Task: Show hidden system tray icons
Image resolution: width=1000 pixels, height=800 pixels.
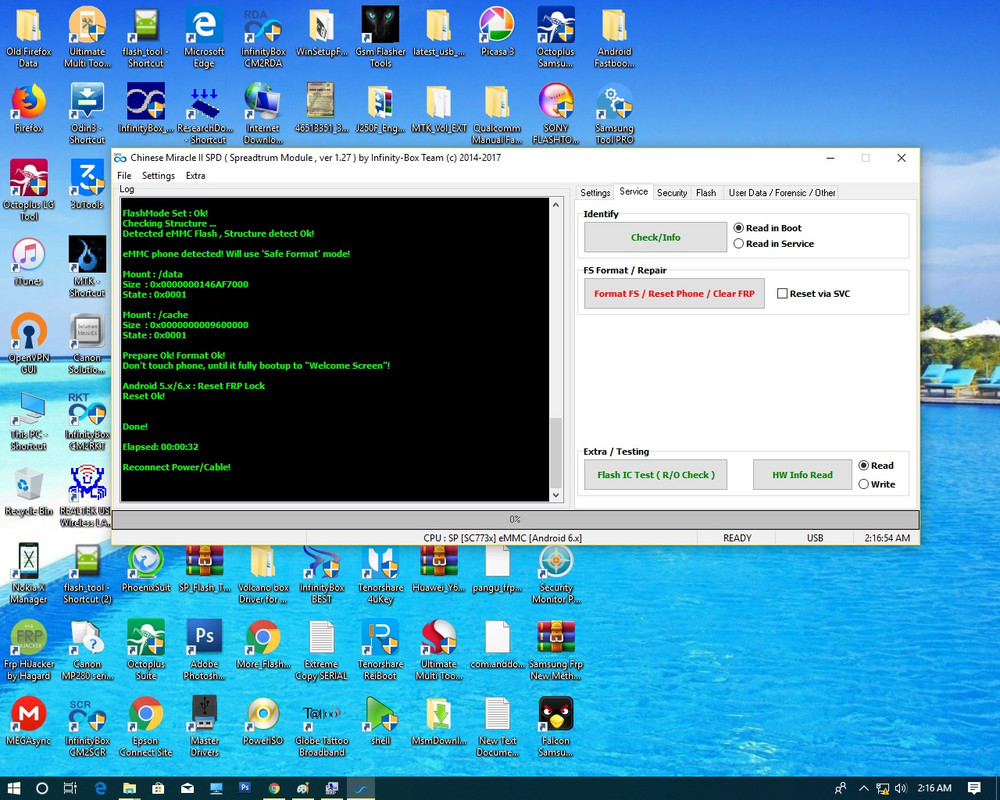Action: click(x=864, y=788)
